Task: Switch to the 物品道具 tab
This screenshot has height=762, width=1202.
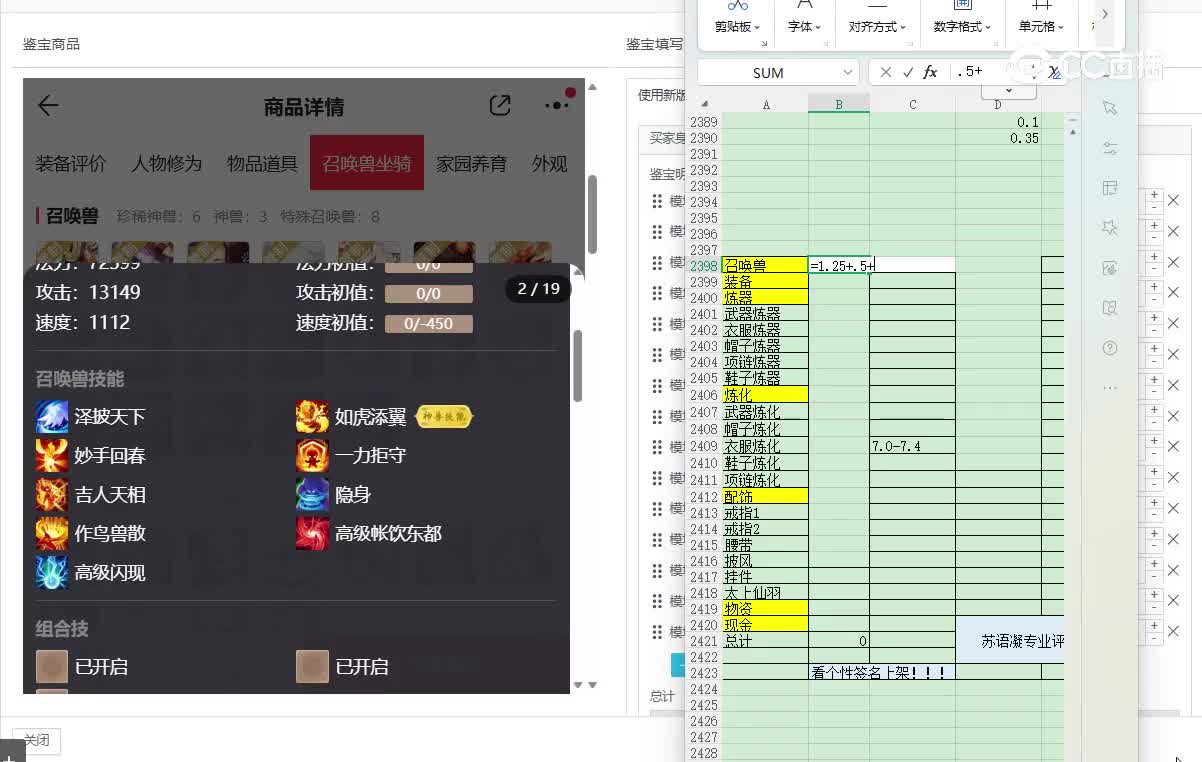Action: tap(262, 163)
